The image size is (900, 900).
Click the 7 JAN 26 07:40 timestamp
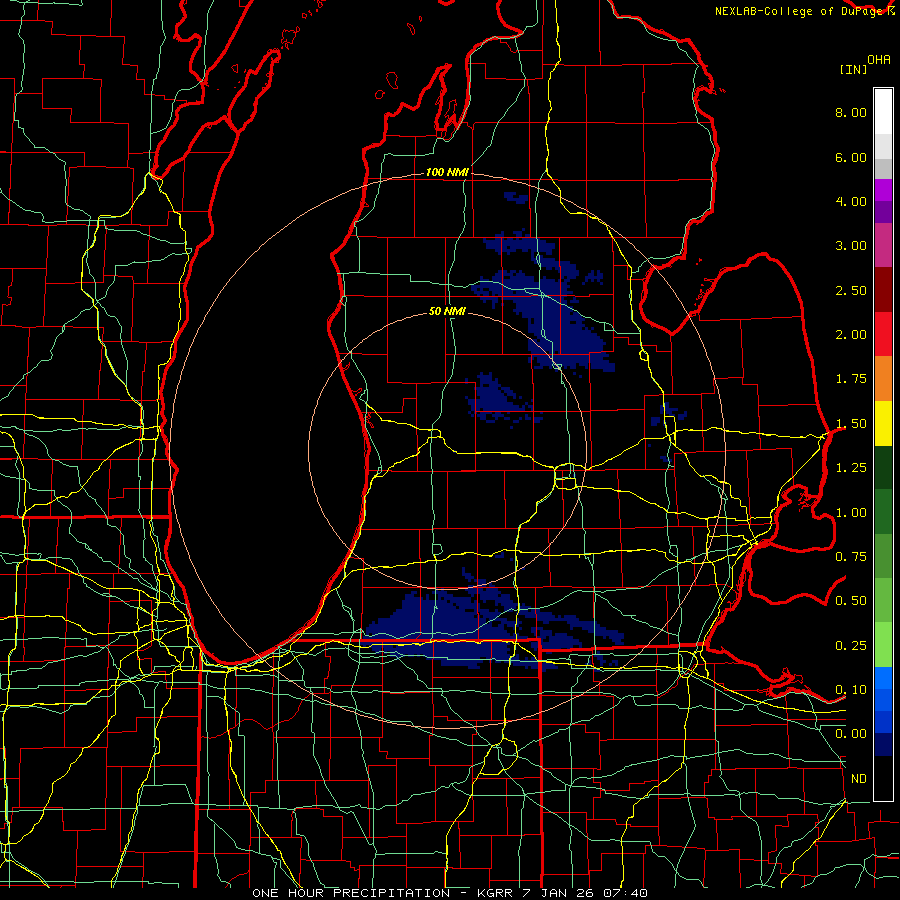[585, 893]
